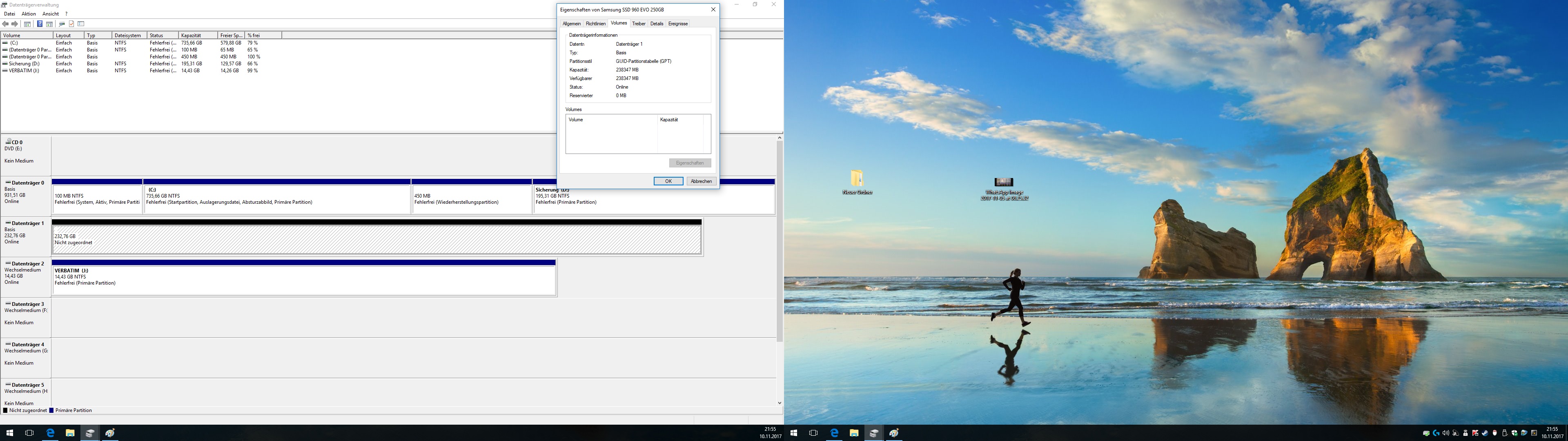Click the console tree show/hide toolbar icon
The height and width of the screenshot is (441, 1568).
tap(27, 24)
